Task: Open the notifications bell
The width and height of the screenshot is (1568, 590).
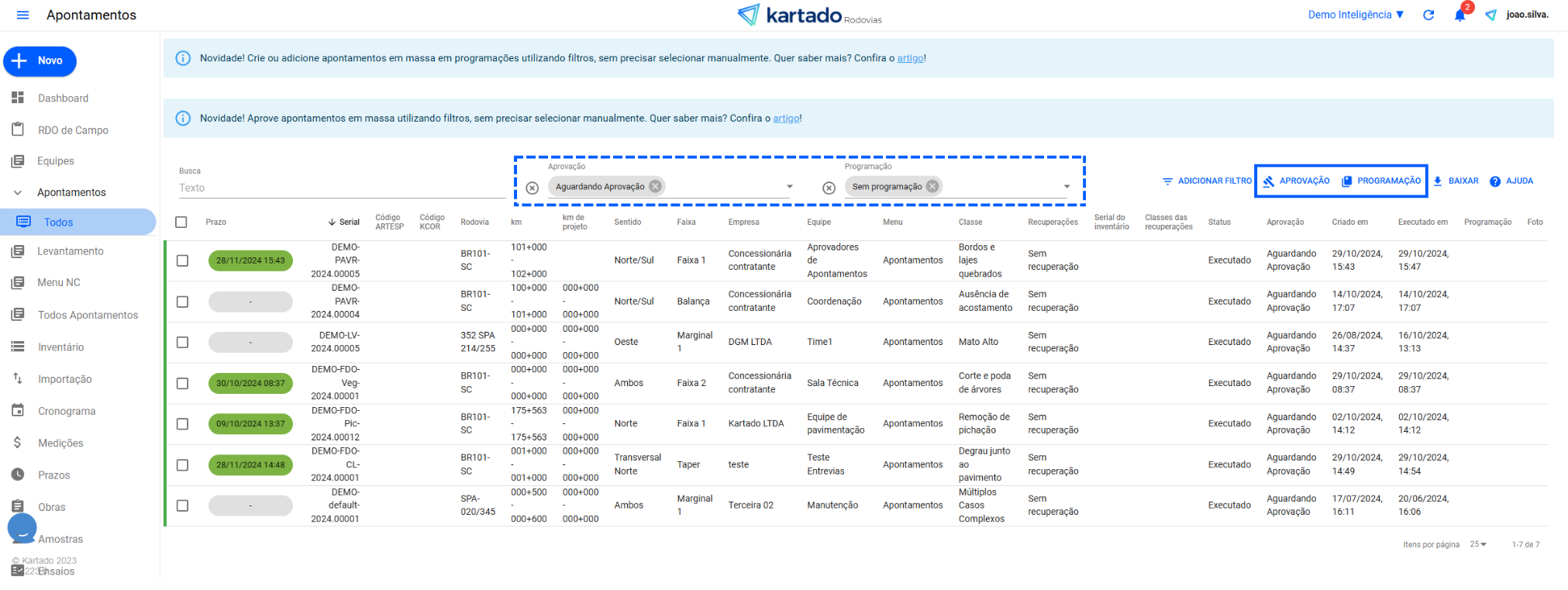Action: pyautogui.click(x=1459, y=16)
